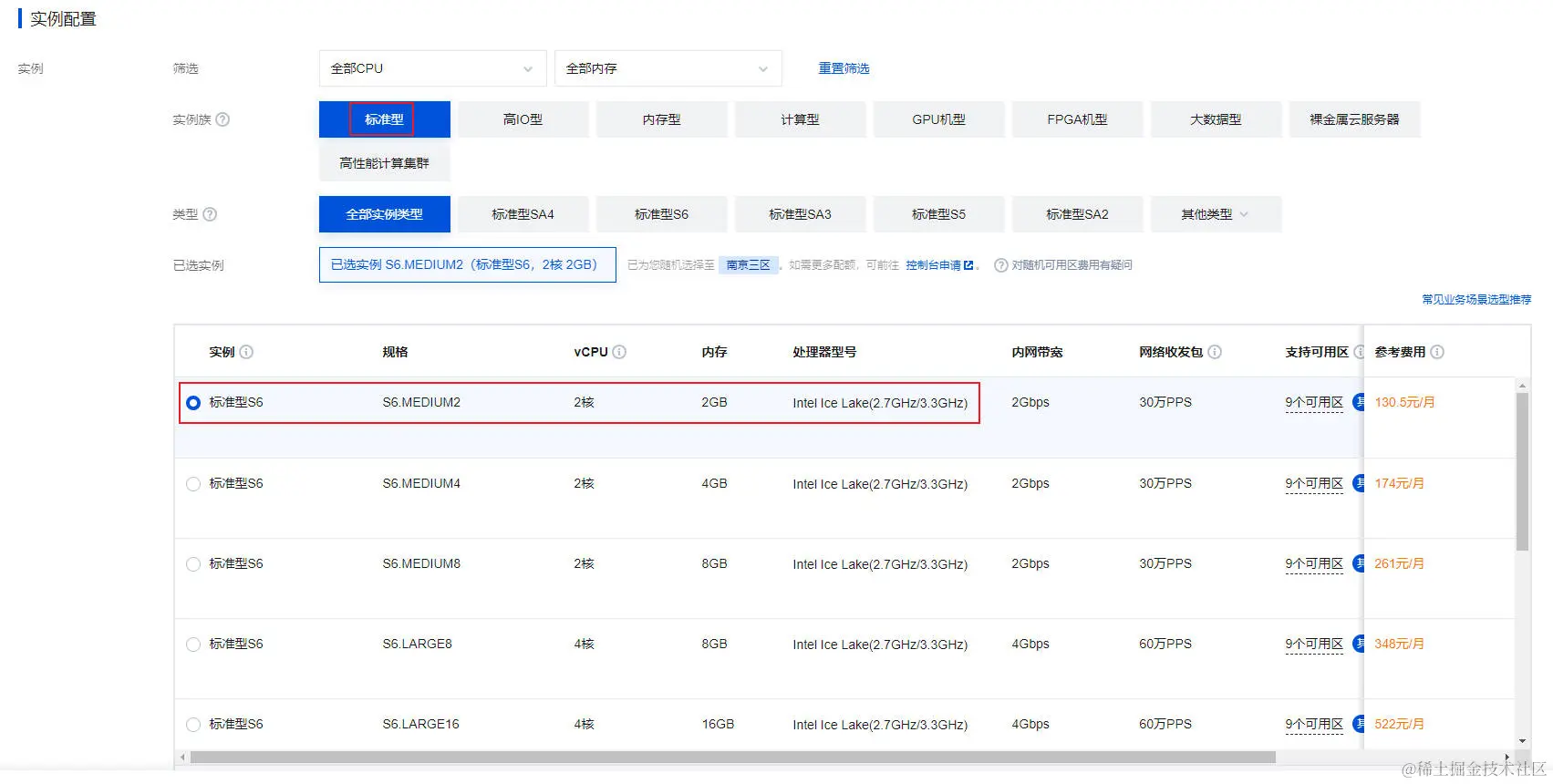Select the S6.MEDIUM2 instance radio button
Viewport: 1553px width, 784px height.
(x=193, y=403)
